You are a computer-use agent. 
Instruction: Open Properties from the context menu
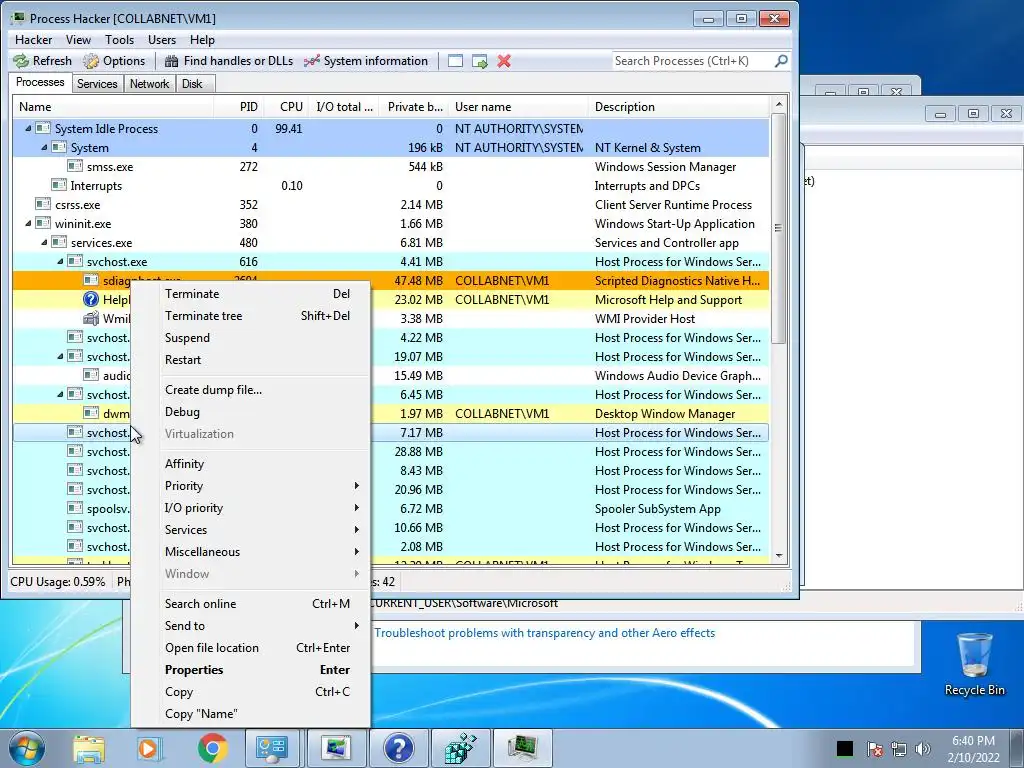pos(264,670)
